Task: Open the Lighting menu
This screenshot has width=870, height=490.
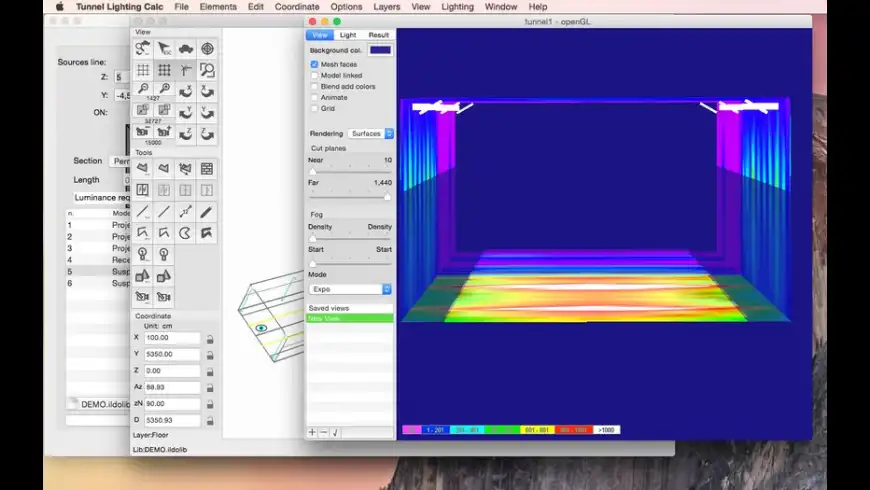Action: pos(457,7)
